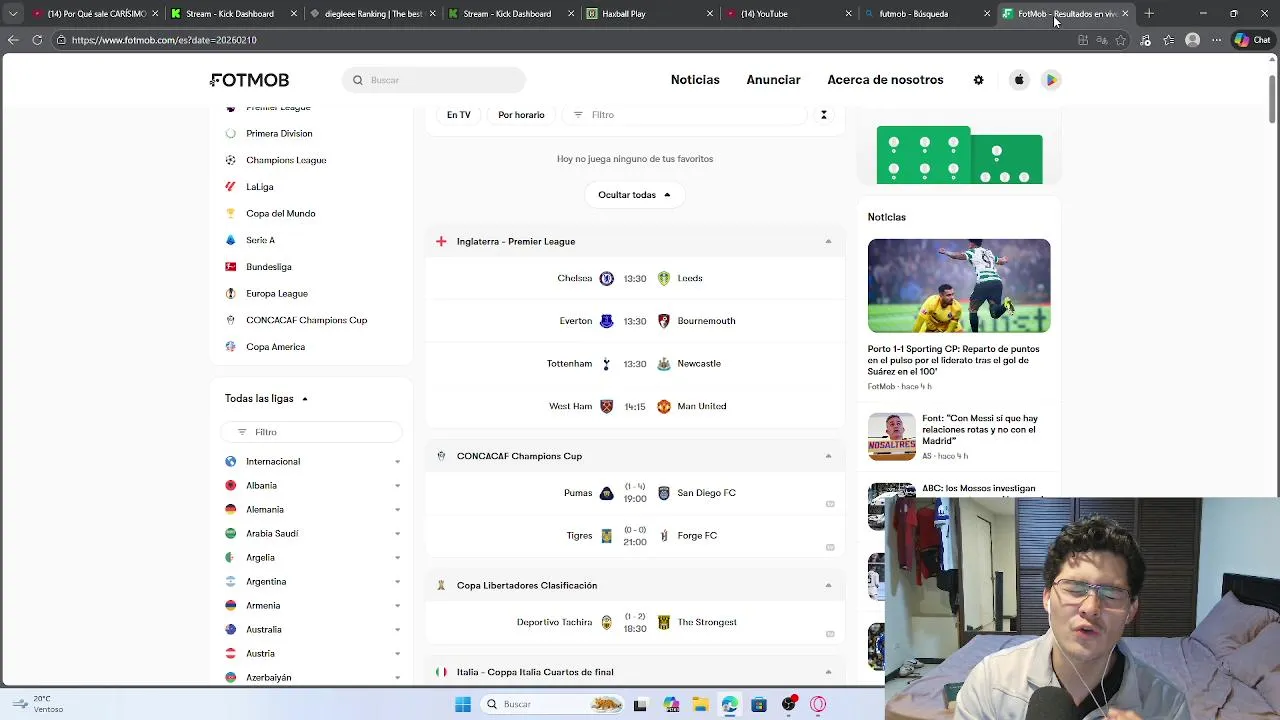Toggle the expand-all matches arrows icon

824,115
